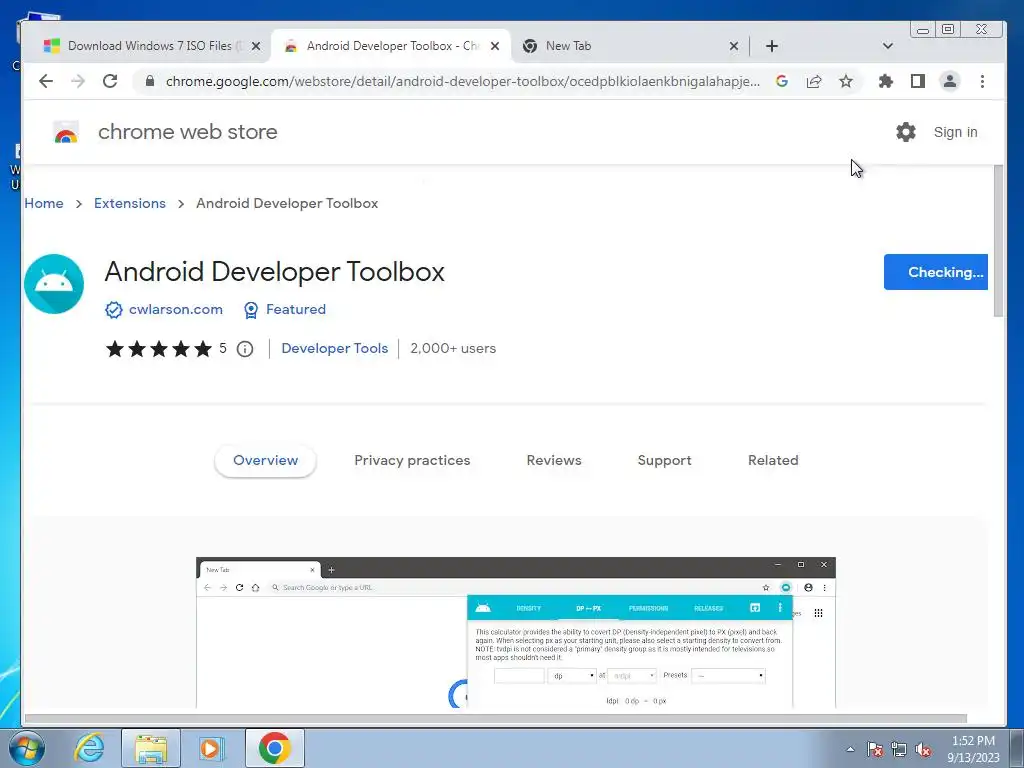Close the Android Developer Toolbox tab
This screenshot has width=1024, height=768.
[x=495, y=46]
